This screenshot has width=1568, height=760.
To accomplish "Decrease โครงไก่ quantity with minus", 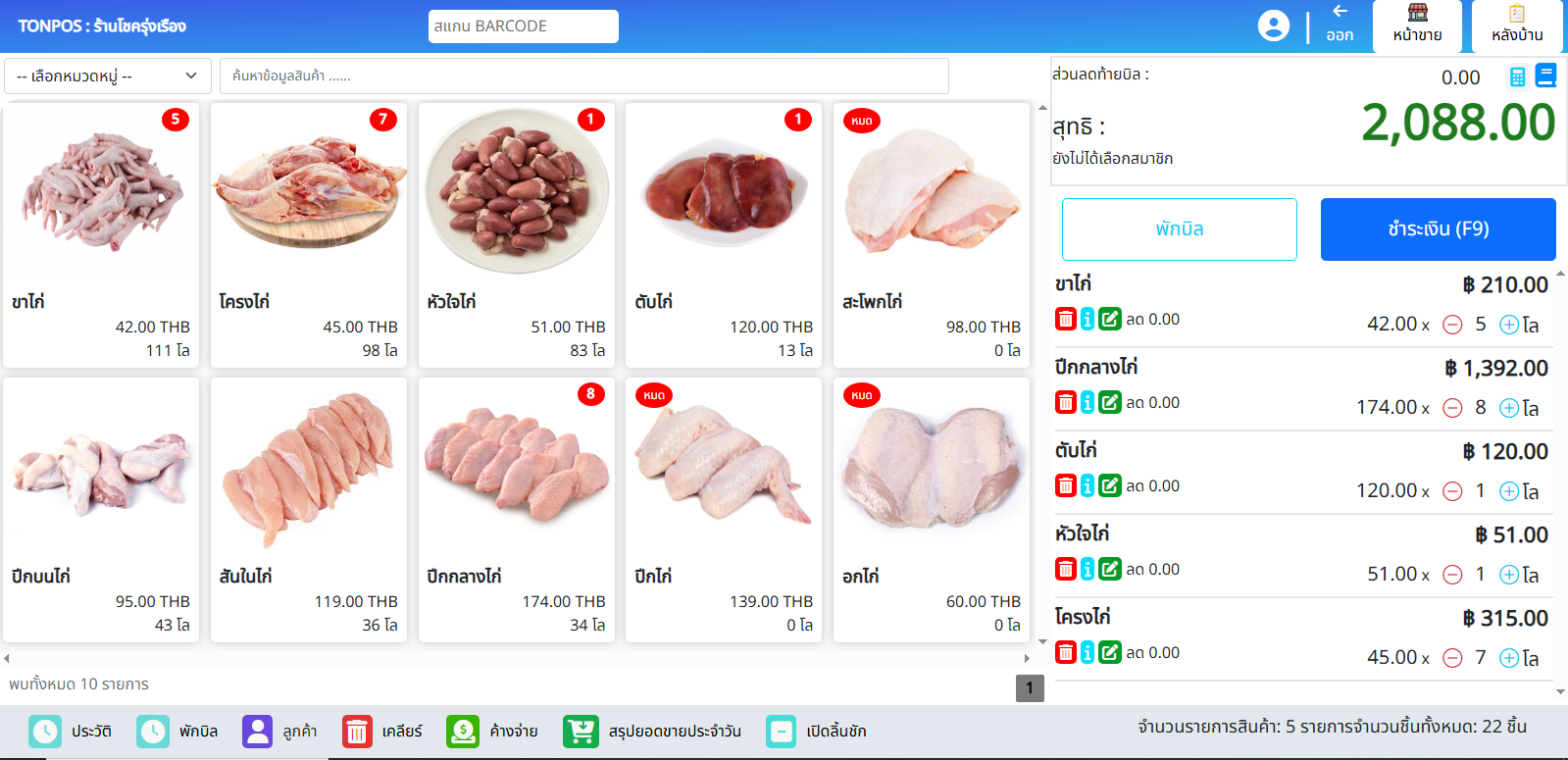I will [x=1453, y=658].
